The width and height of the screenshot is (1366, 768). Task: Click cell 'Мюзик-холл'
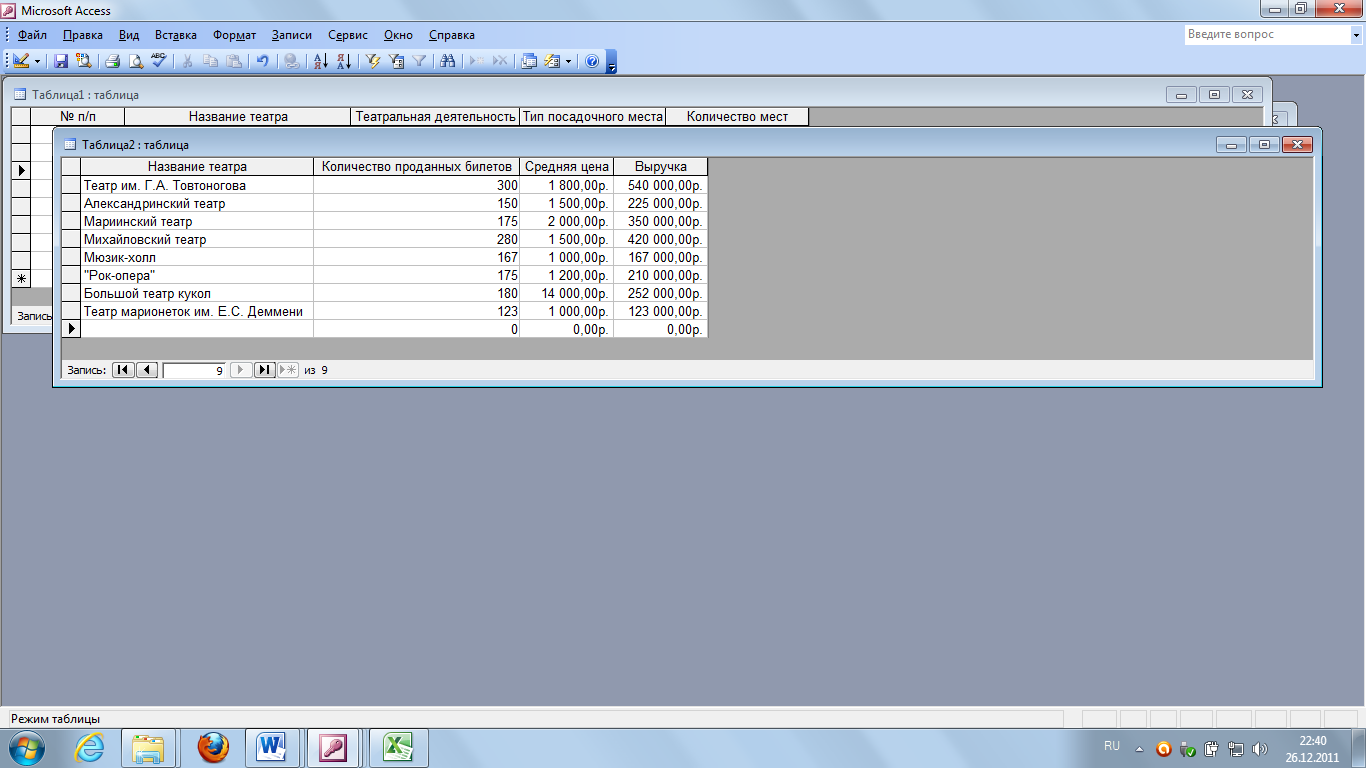click(x=197, y=257)
